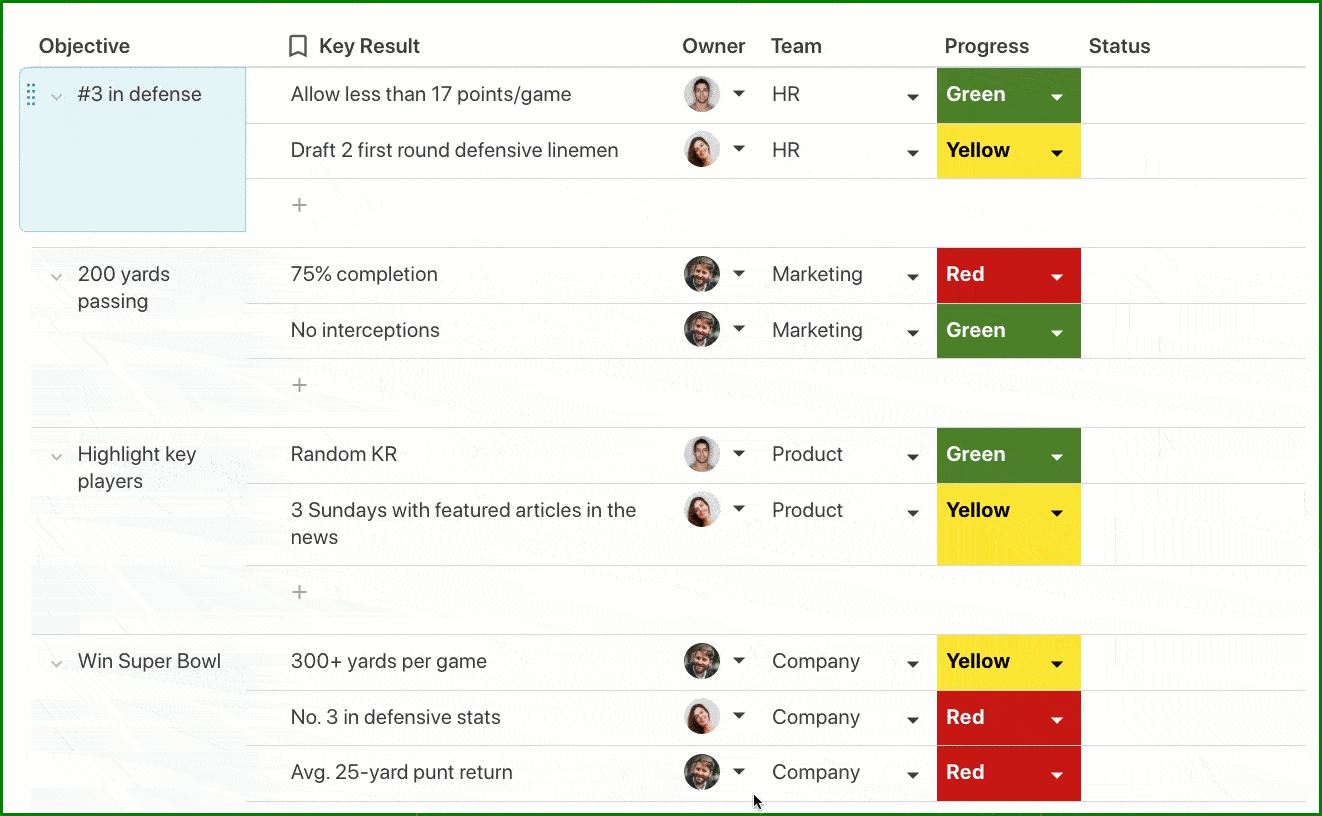Click the drag handle beside #3 in defense
The height and width of the screenshot is (816, 1322).
click(x=31, y=95)
